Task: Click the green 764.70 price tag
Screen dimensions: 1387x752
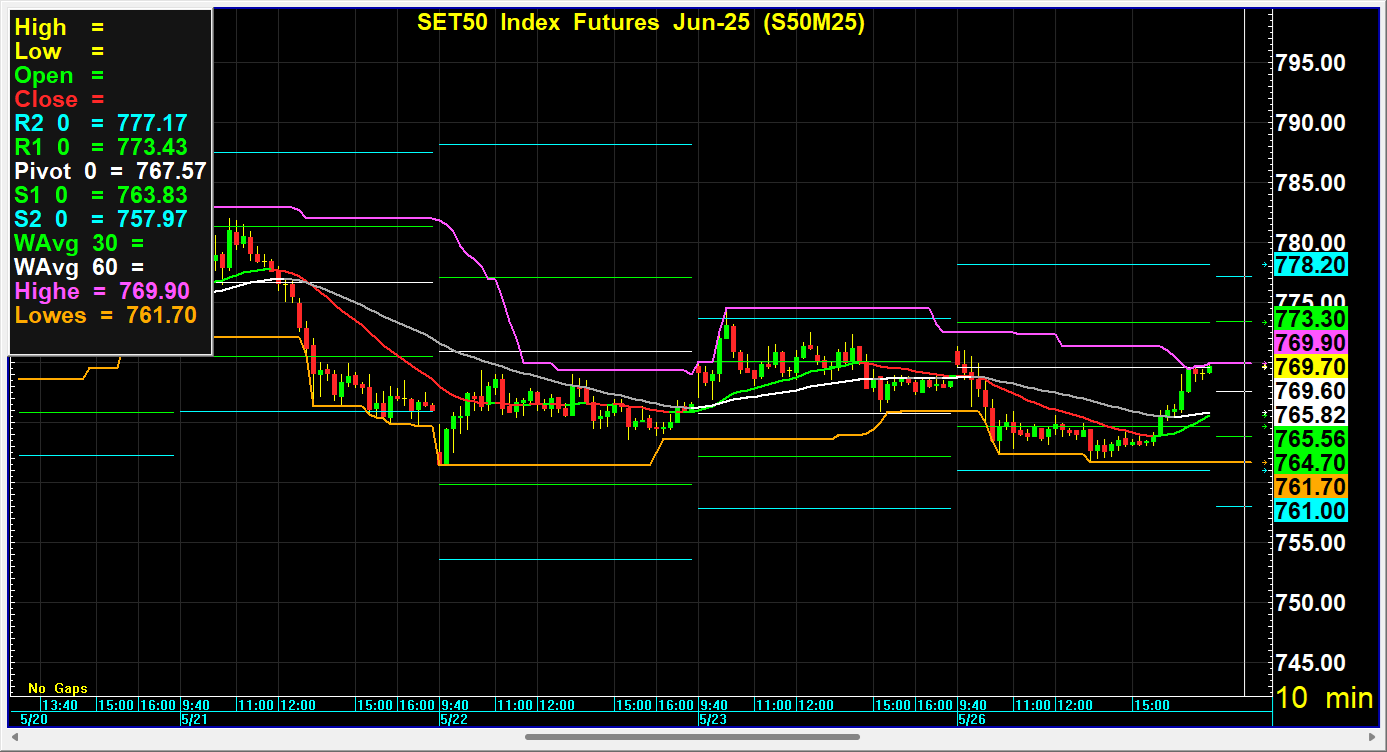Action: pyautogui.click(x=1311, y=463)
